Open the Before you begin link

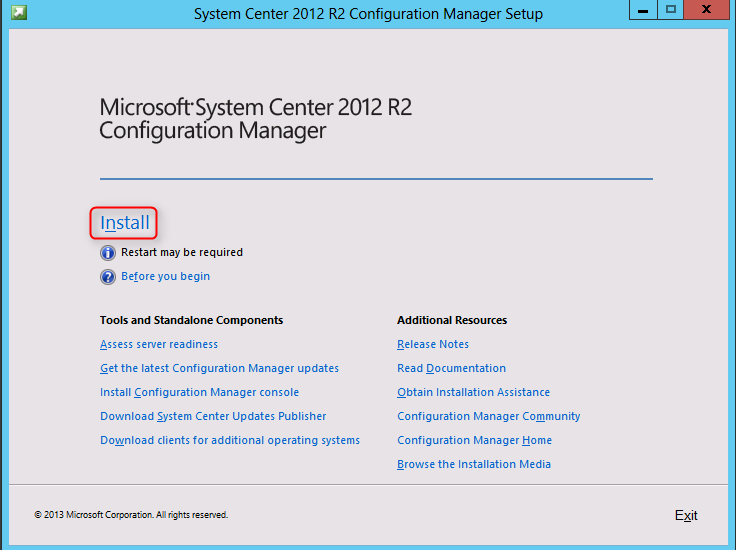165,276
